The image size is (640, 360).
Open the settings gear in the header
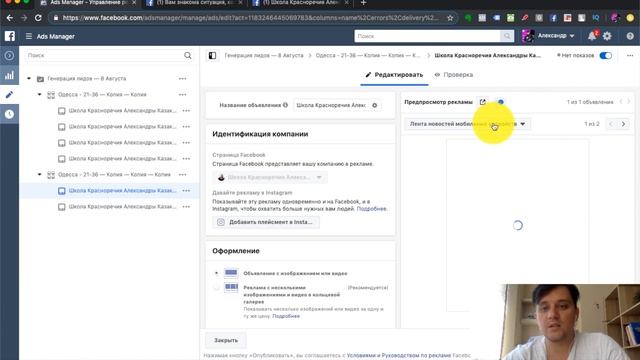coord(607,36)
